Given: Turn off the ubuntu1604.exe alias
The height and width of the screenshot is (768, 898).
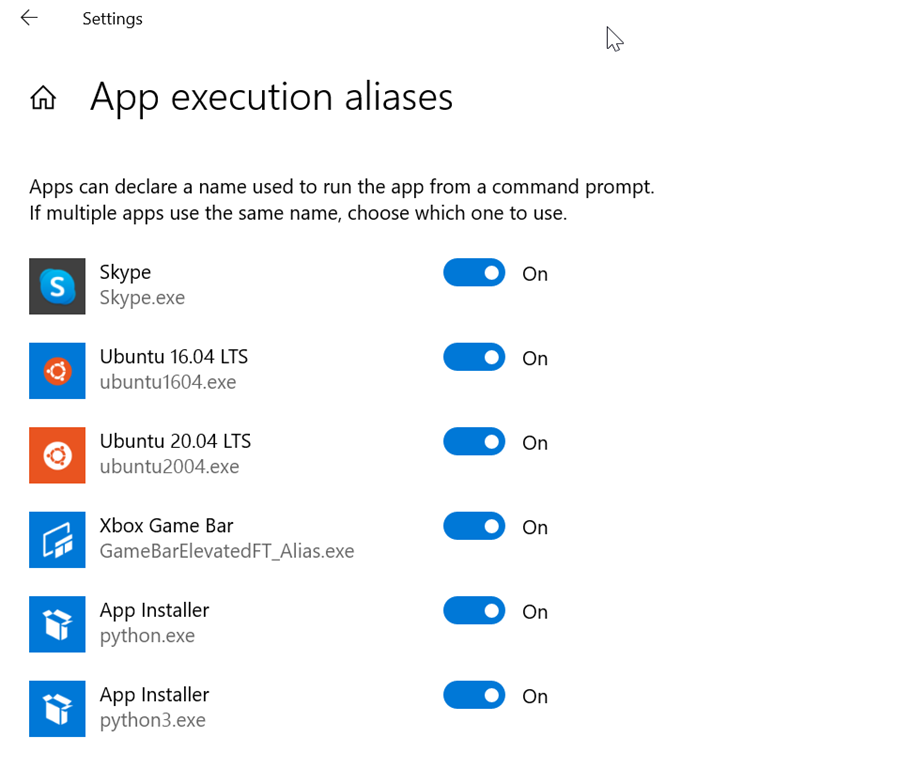Looking at the screenshot, I should (x=474, y=358).
